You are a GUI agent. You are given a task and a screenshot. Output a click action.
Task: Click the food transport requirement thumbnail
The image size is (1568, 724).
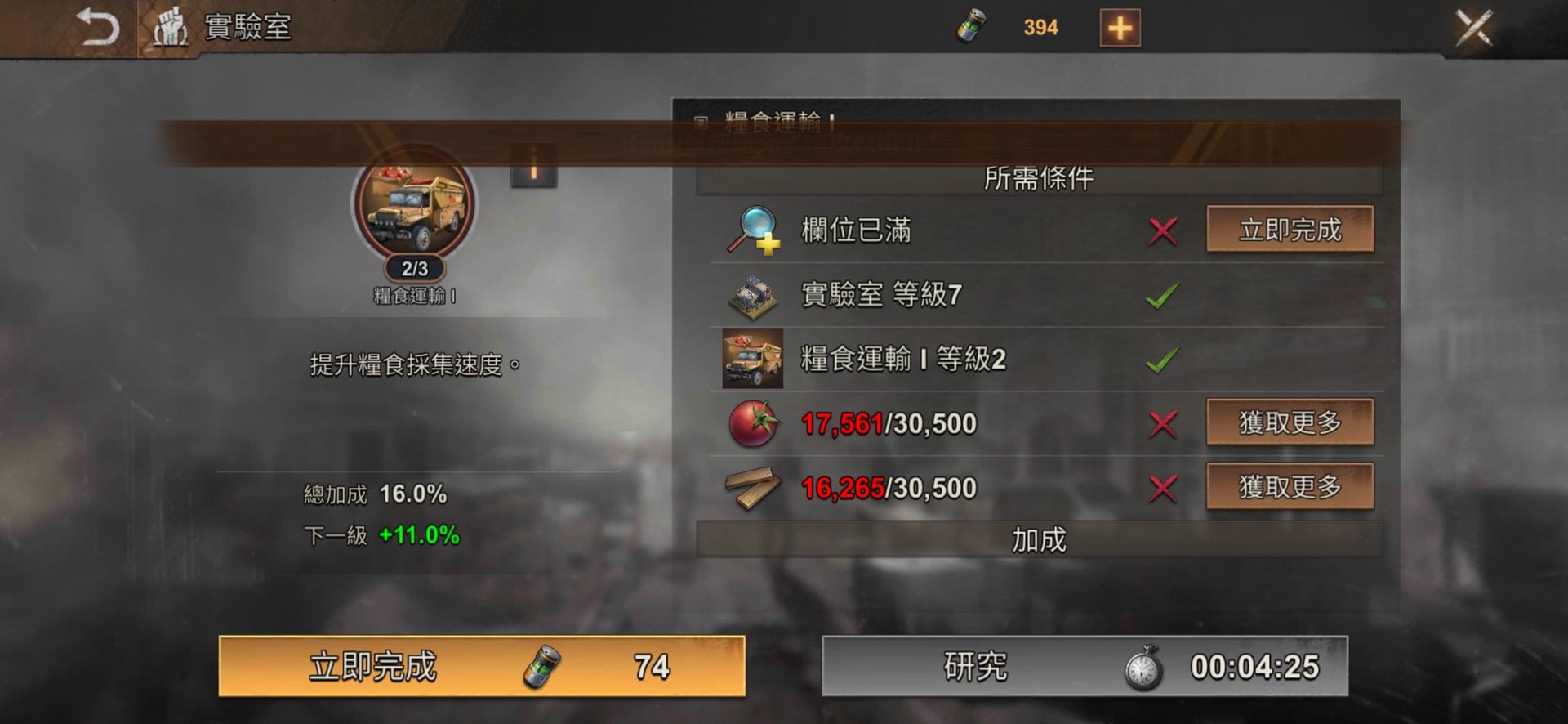point(753,359)
